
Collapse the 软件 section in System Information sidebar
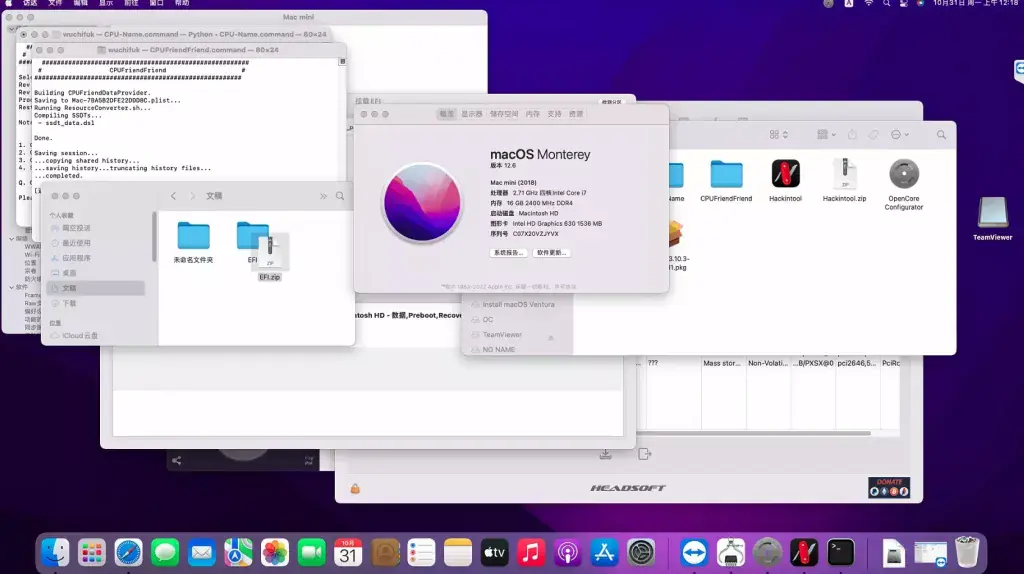(12, 287)
